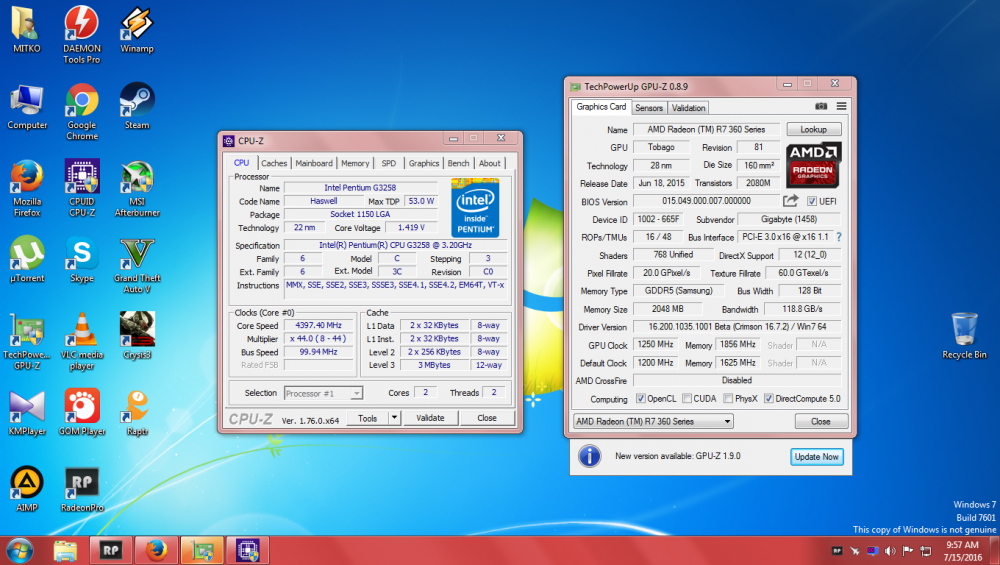Open the Memory tab in CPU-Z
The image size is (1000, 565).
pyautogui.click(x=355, y=163)
